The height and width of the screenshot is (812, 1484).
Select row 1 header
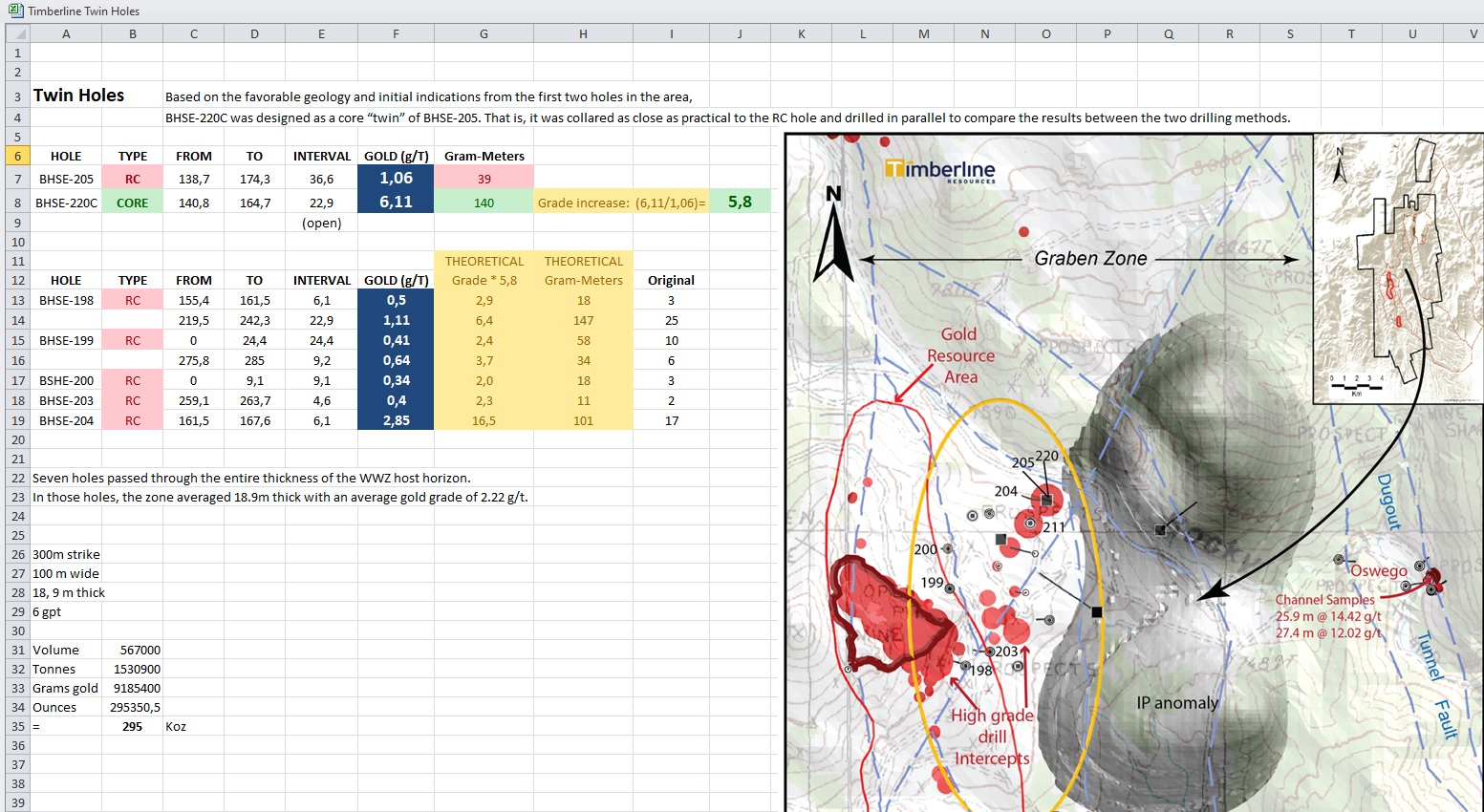pos(17,53)
